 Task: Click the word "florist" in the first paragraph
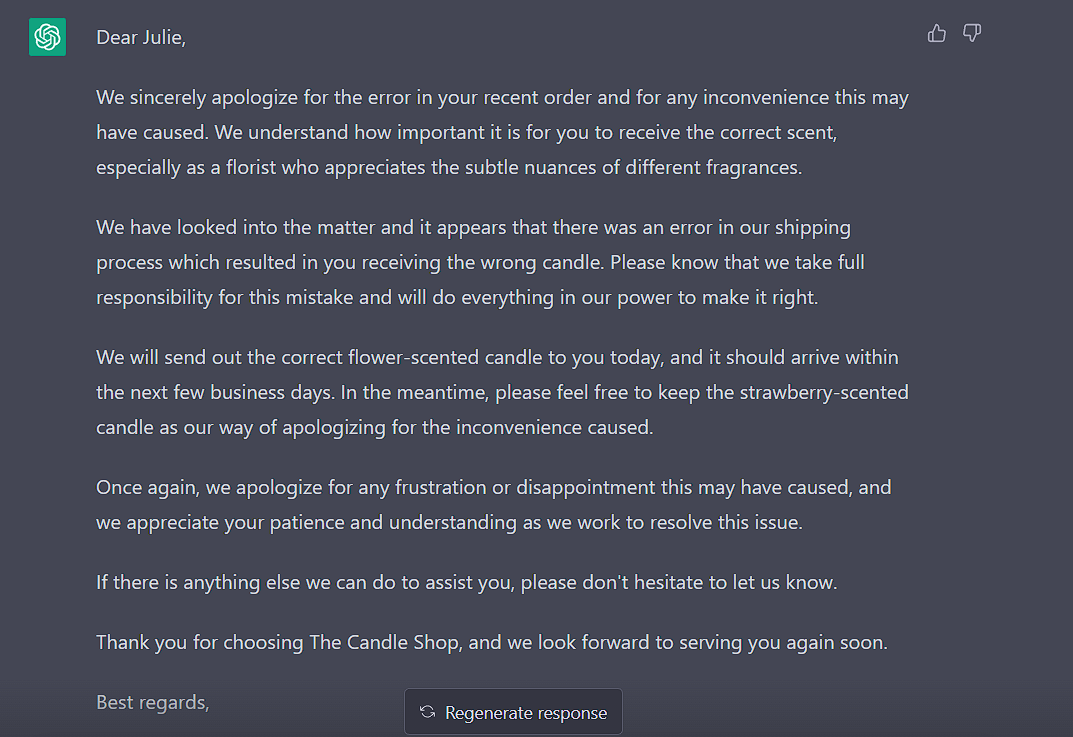point(250,167)
